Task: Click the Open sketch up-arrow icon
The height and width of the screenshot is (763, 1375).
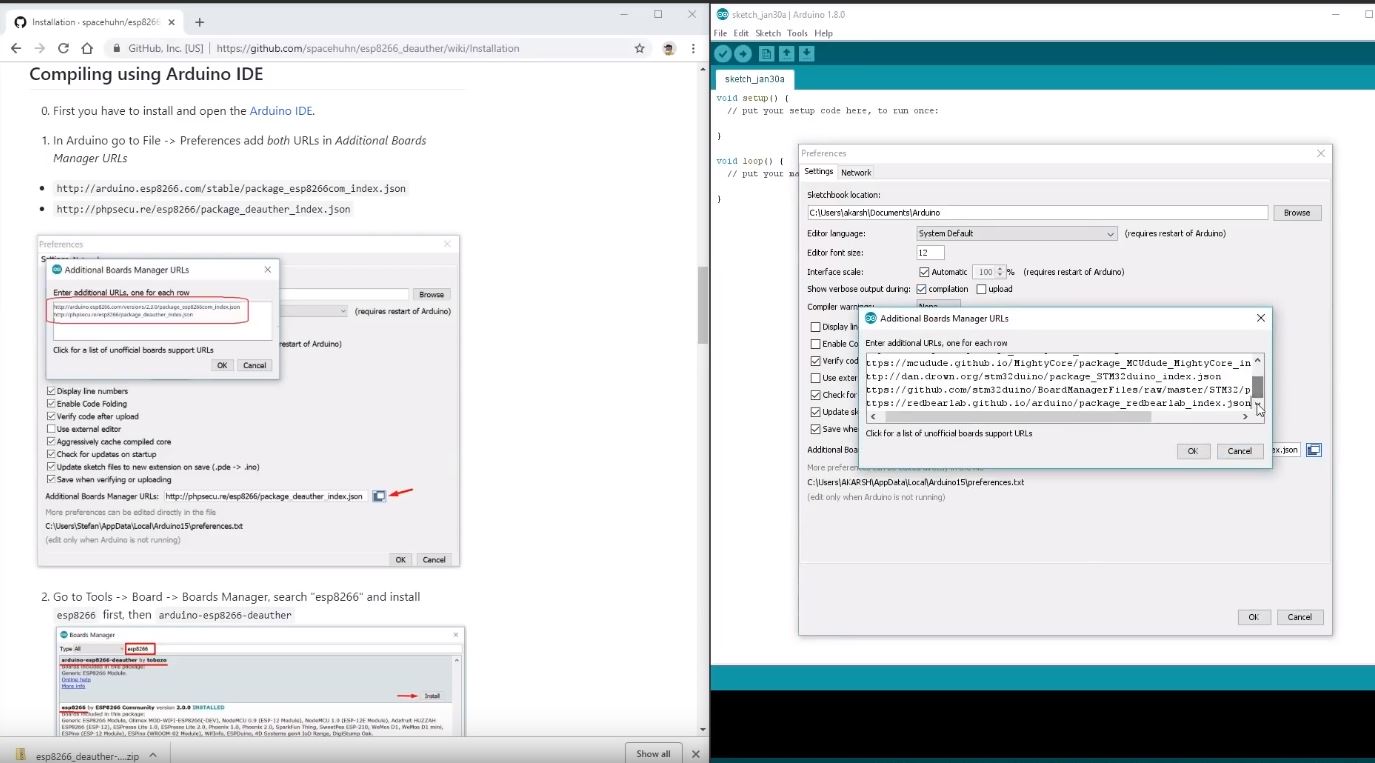Action: point(787,54)
